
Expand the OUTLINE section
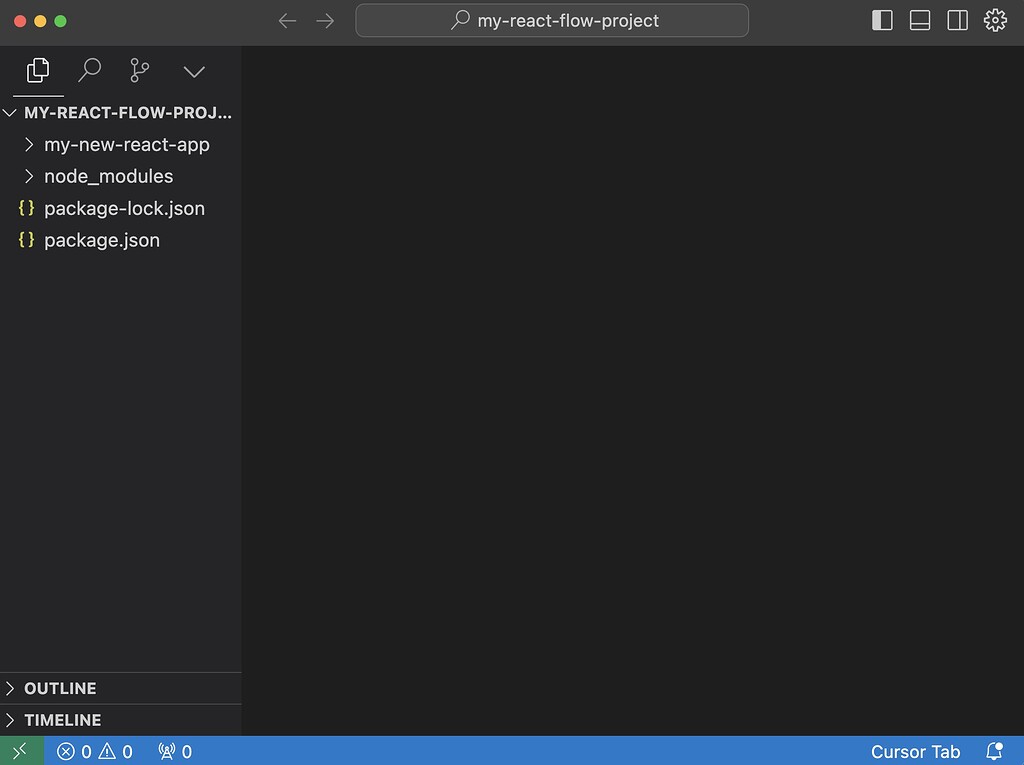[x=62, y=688]
